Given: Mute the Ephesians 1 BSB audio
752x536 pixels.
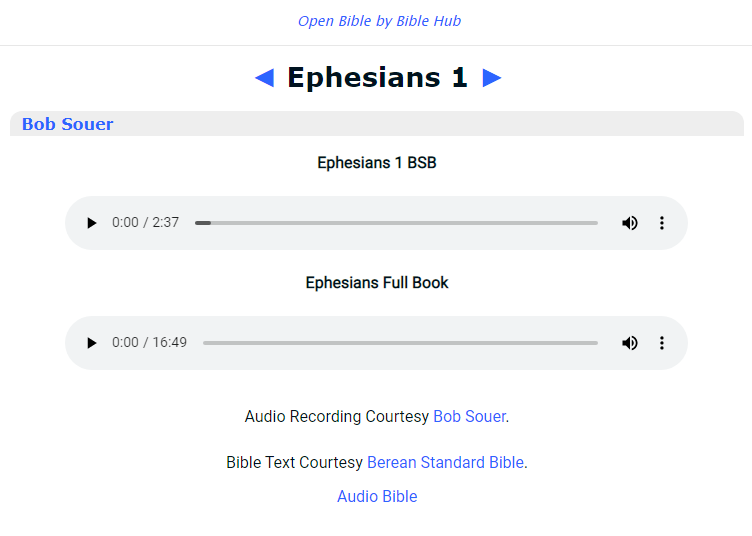Looking at the screenshot, I should (x=629, y=223).
